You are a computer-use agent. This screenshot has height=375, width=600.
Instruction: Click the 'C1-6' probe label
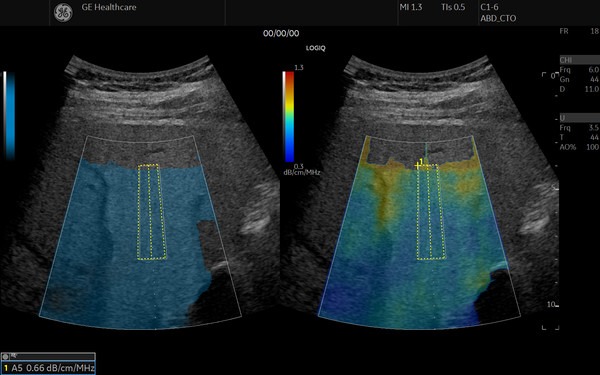[489, 7]
